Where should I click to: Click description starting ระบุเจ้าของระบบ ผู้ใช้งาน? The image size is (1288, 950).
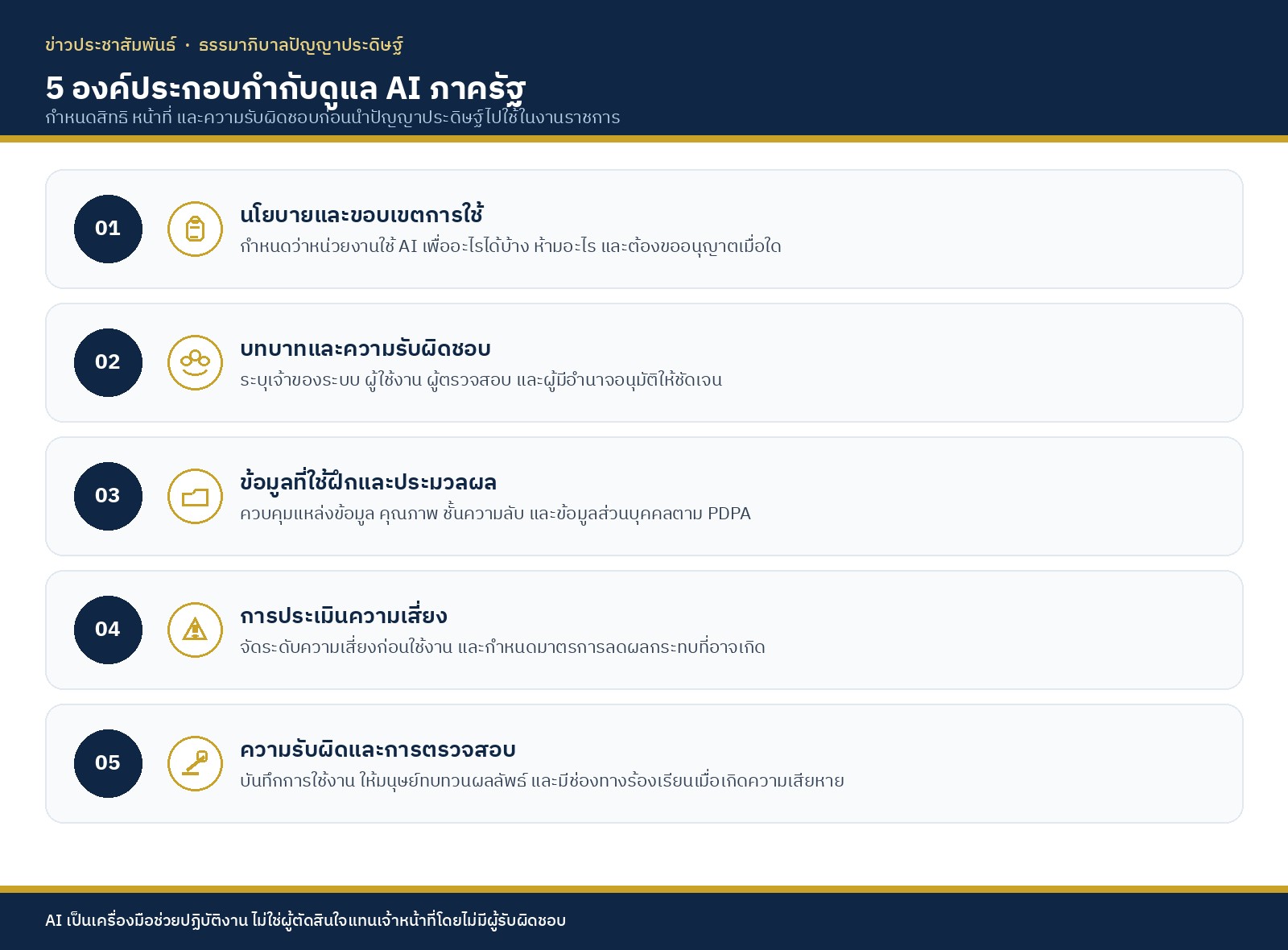[481, 379]
